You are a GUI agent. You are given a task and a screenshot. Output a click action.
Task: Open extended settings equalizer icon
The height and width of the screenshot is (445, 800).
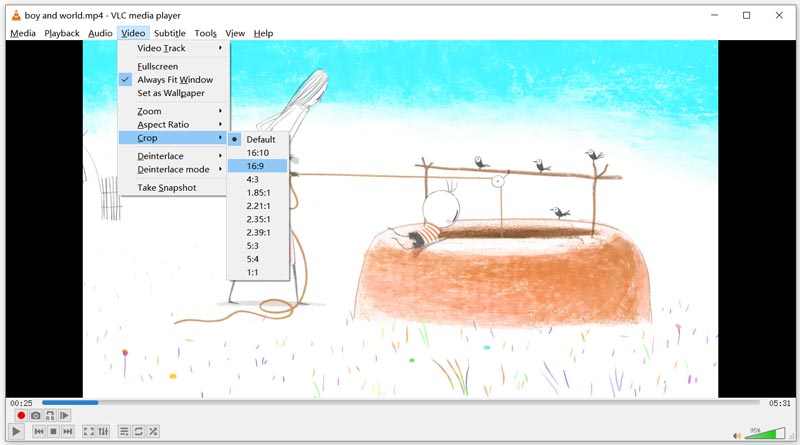point(104,432)
